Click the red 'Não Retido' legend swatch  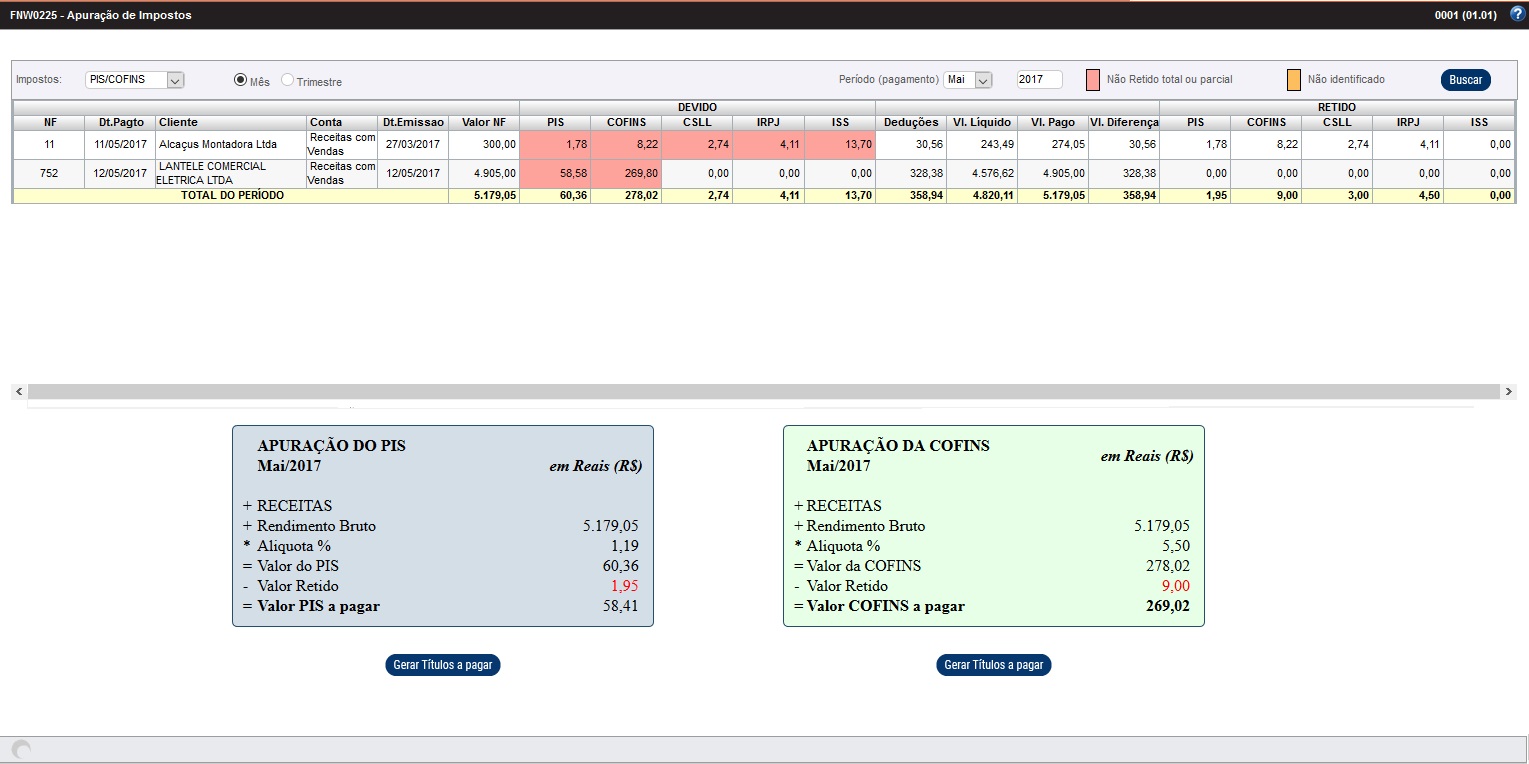click(1093, 80)
